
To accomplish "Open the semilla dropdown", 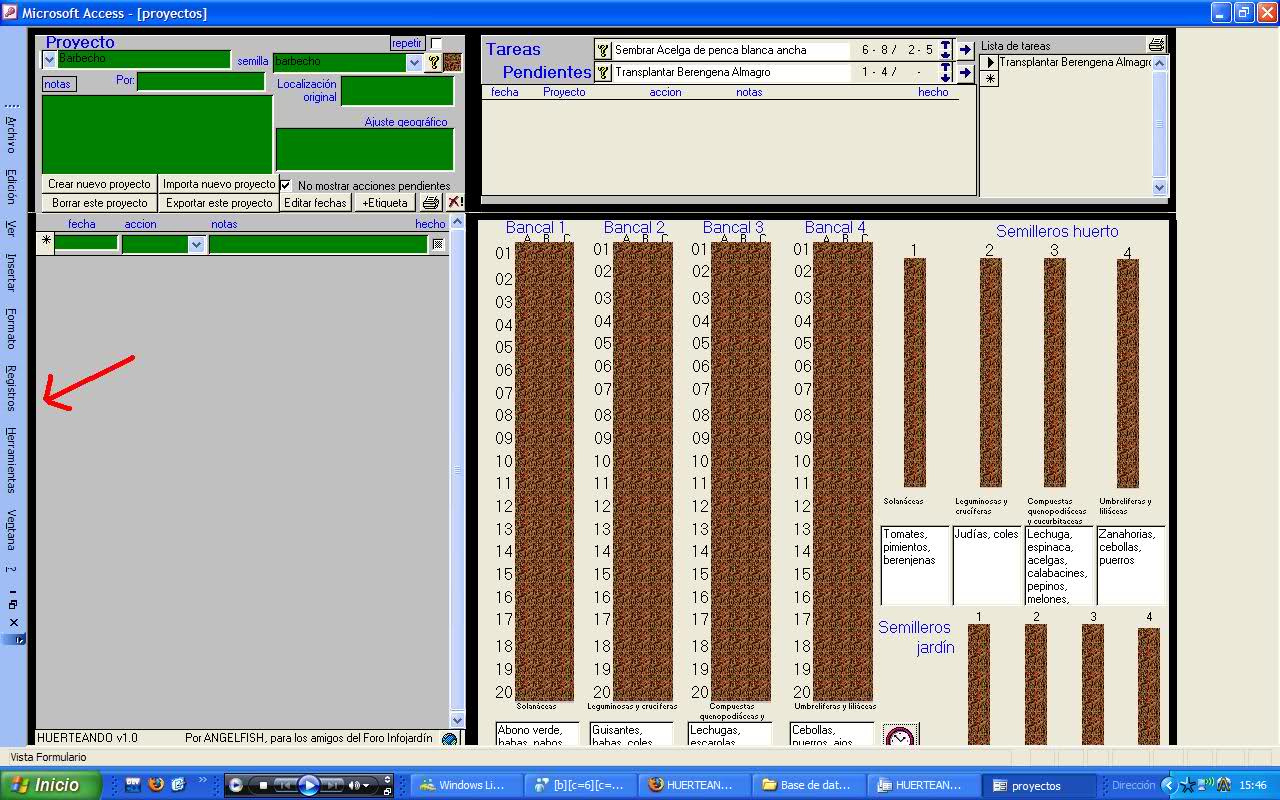I will point(414,62).
